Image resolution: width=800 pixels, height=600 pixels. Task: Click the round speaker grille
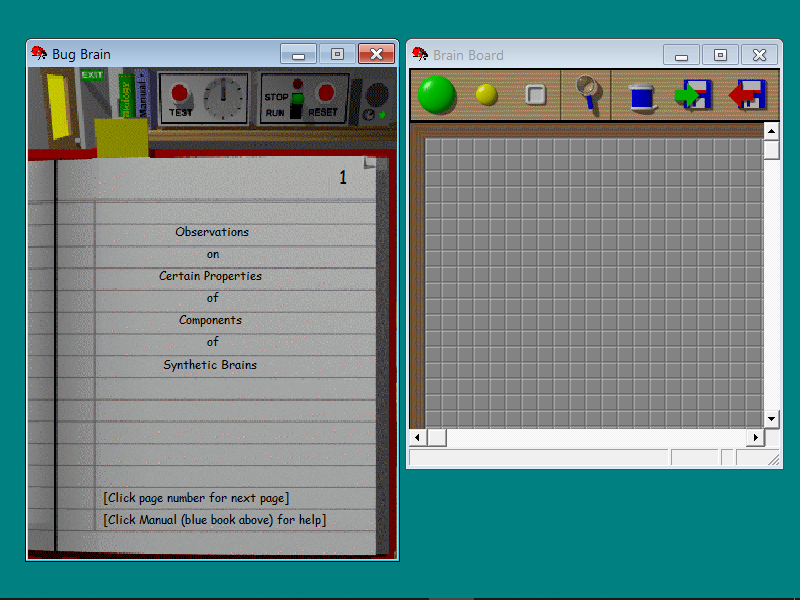(x=377, y=94)
